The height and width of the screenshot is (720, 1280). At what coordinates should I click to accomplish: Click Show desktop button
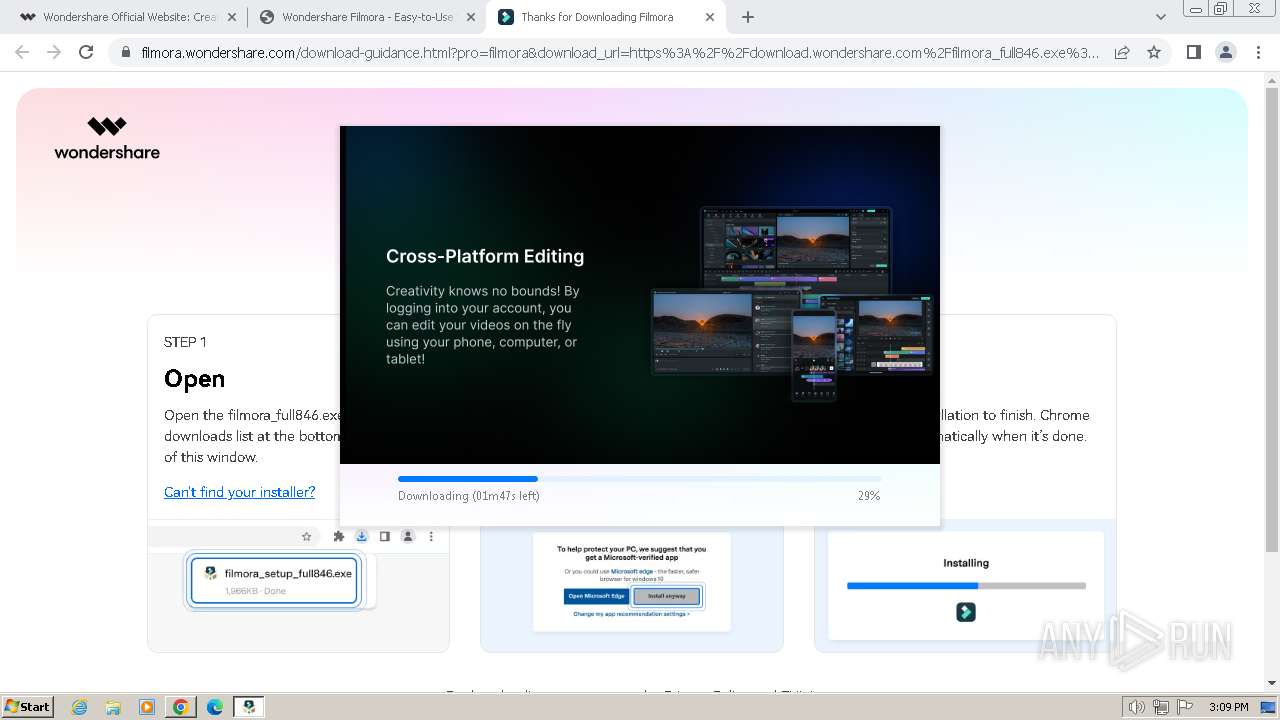[1268, 707]
